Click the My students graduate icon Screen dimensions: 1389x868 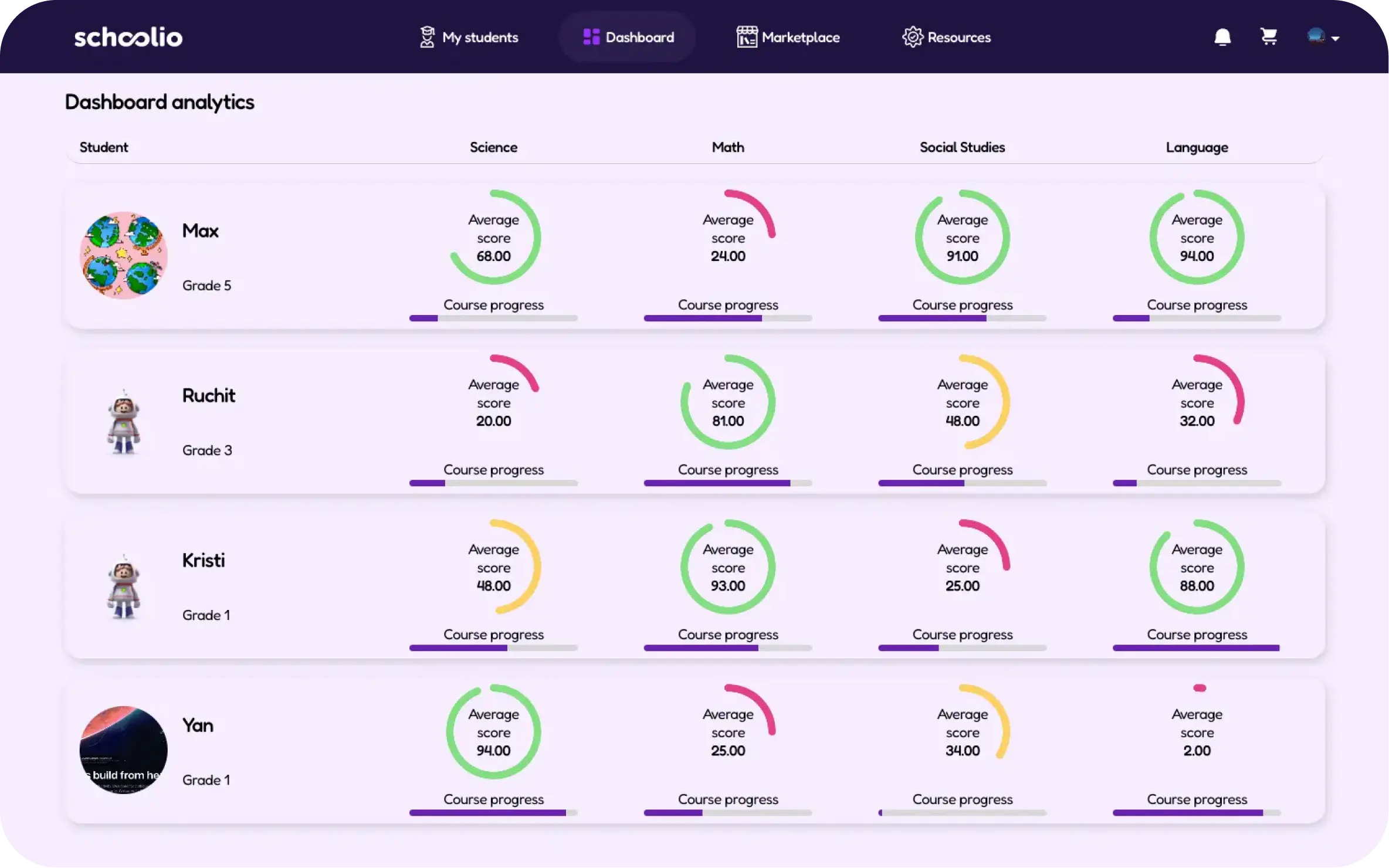tap(427, 37)
